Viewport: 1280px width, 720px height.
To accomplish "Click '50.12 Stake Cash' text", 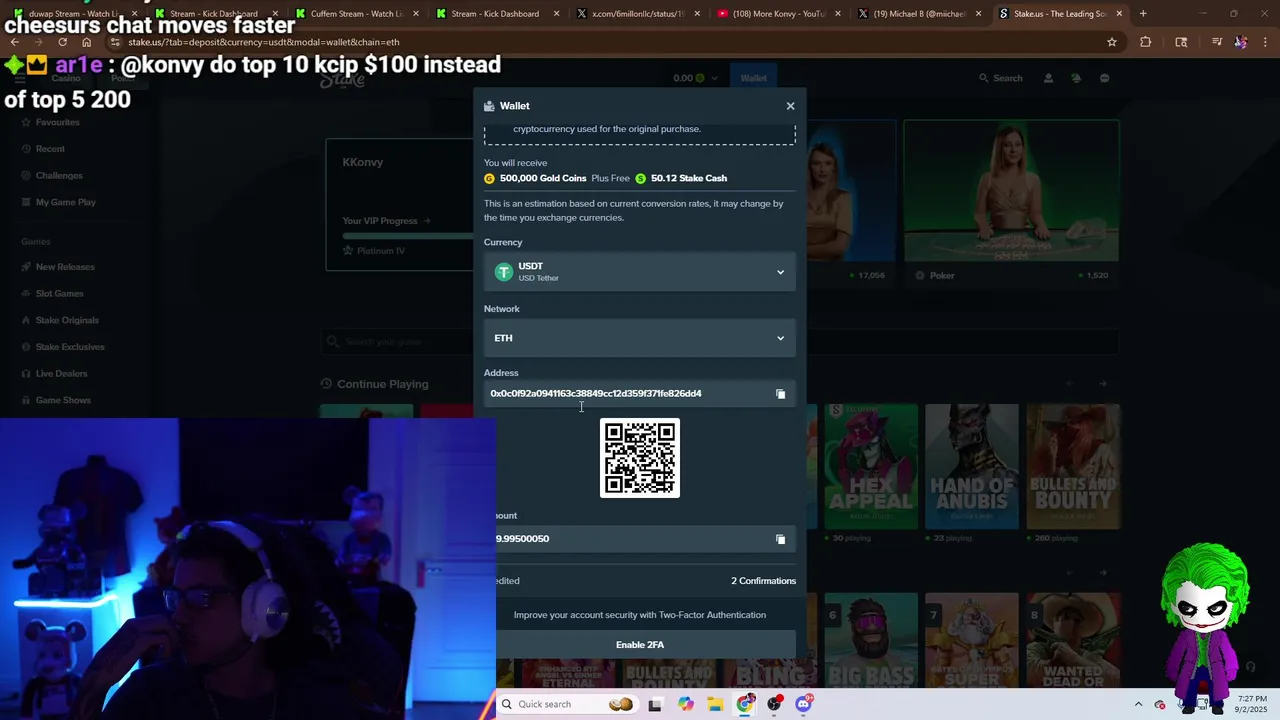I will click(689, 178).
